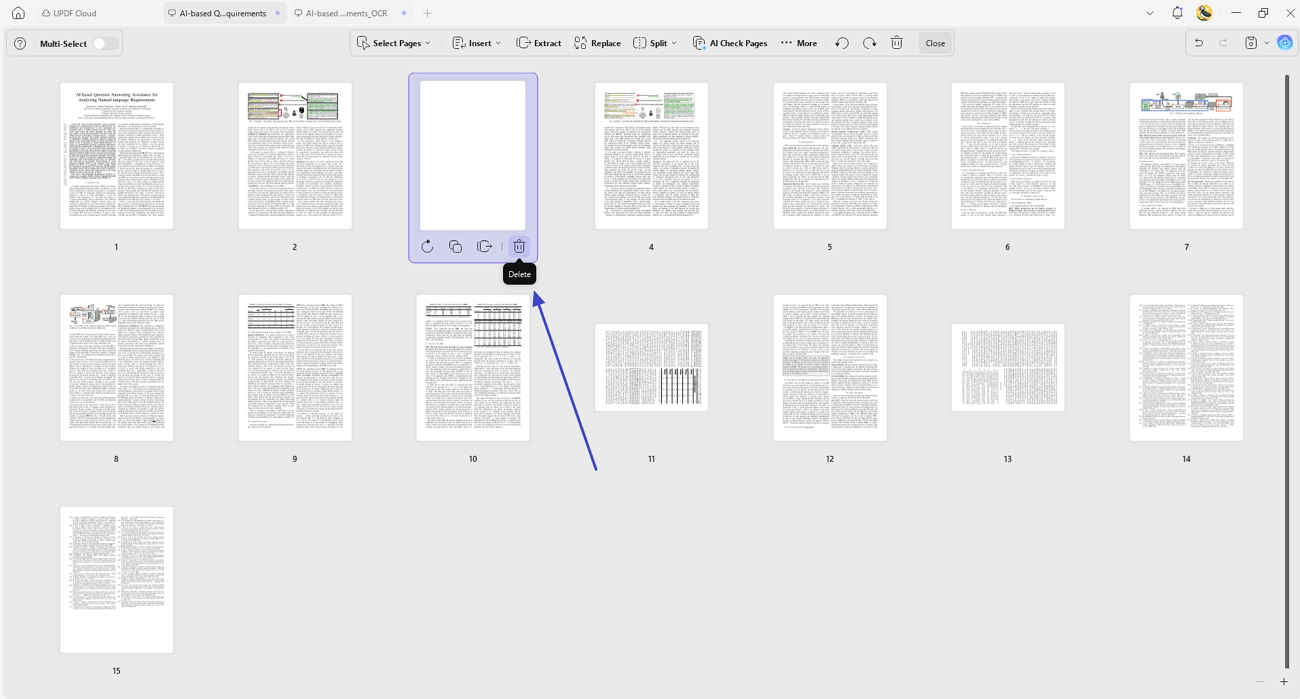Open the Insert dropdown menu
Viewport: 1300px width, 699px height.
coord(477,43)
